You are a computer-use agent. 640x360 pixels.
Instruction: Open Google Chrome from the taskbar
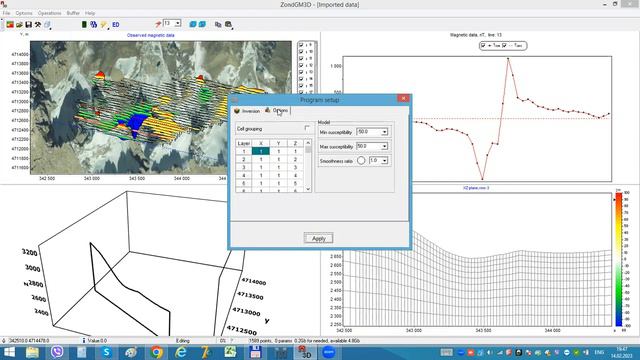156,352
